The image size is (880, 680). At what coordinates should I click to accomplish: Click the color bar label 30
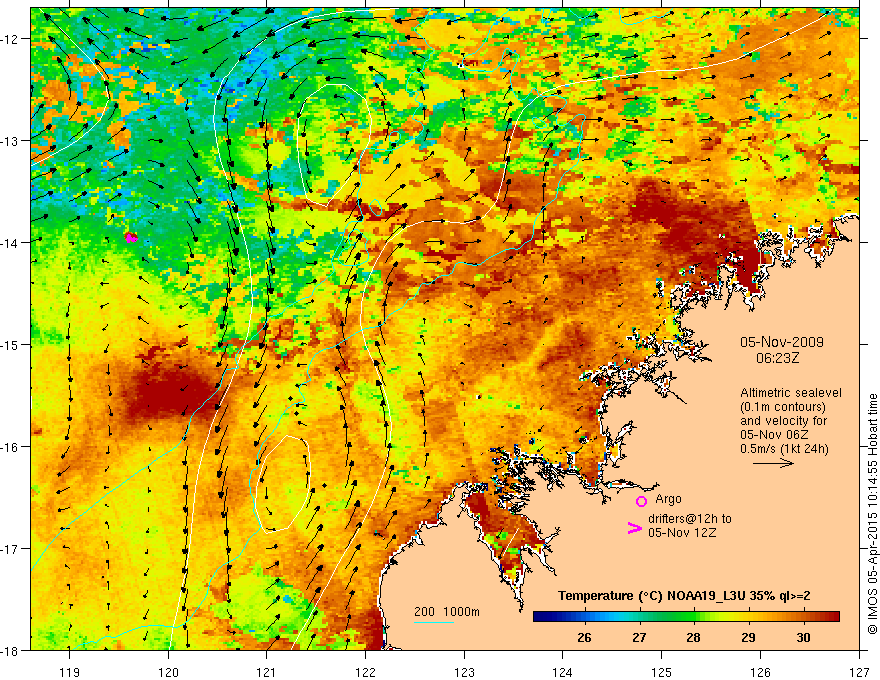pyautogui.click(x=803, y=637)
